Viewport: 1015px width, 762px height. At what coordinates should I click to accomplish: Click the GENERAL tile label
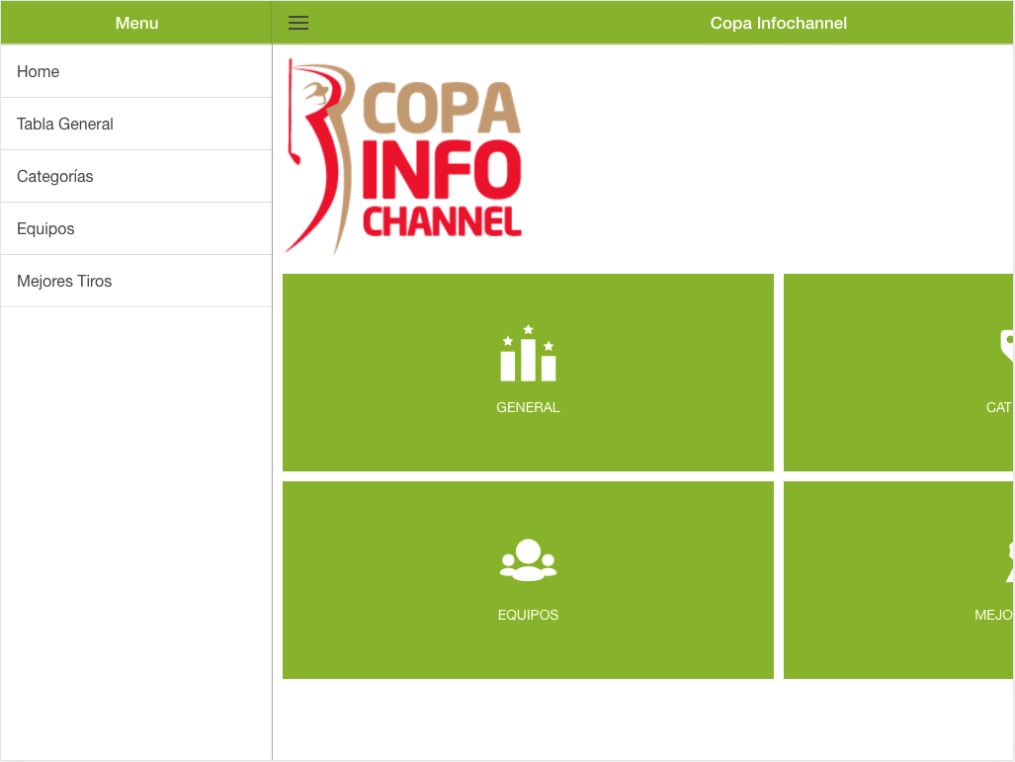point(528,407)
